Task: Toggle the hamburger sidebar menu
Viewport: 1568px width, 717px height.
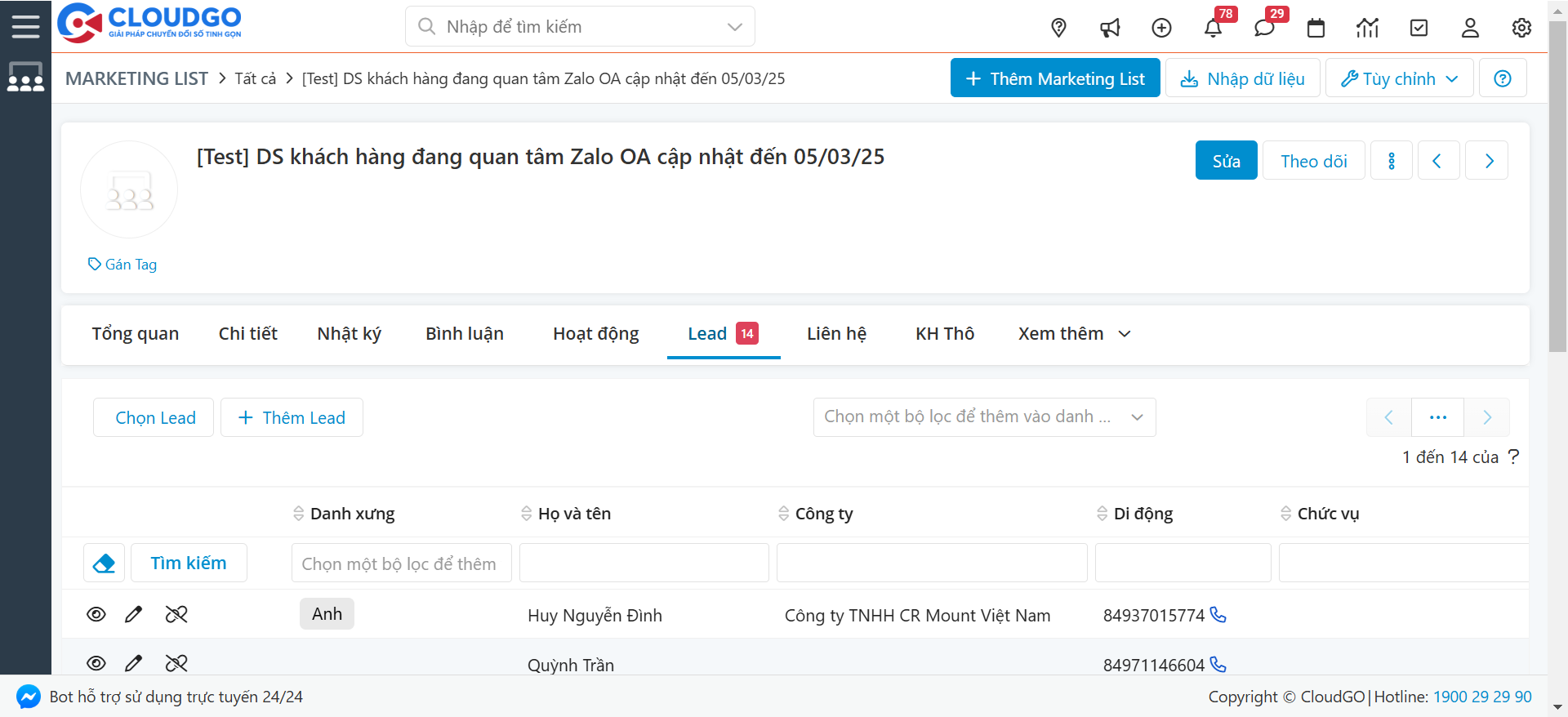Action: (25, 26)
